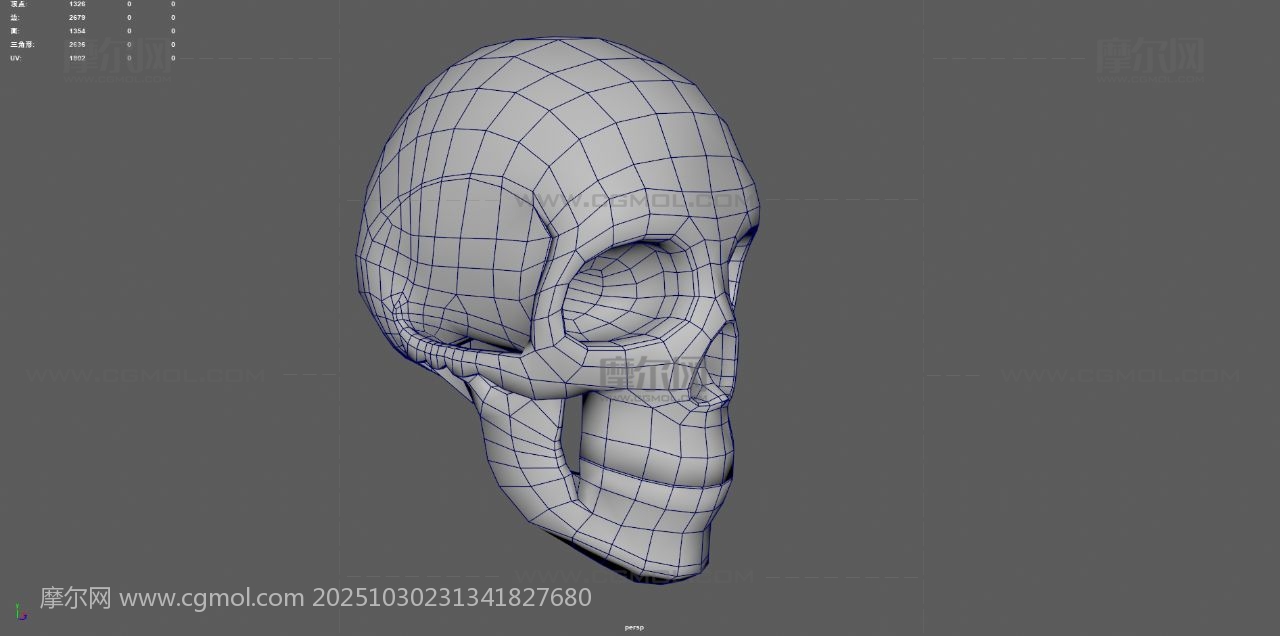Click the UV count value 1802
This screenshot has width=1280, height=636.
pos(77,58)
